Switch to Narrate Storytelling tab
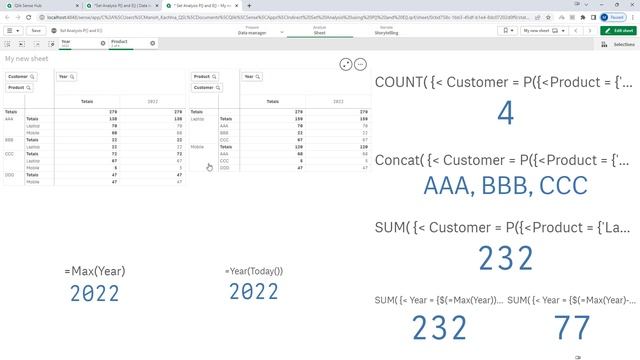Image resolution: width=640 pixels, height=360 pixels. pyautogui.click(x=386, y=31)
